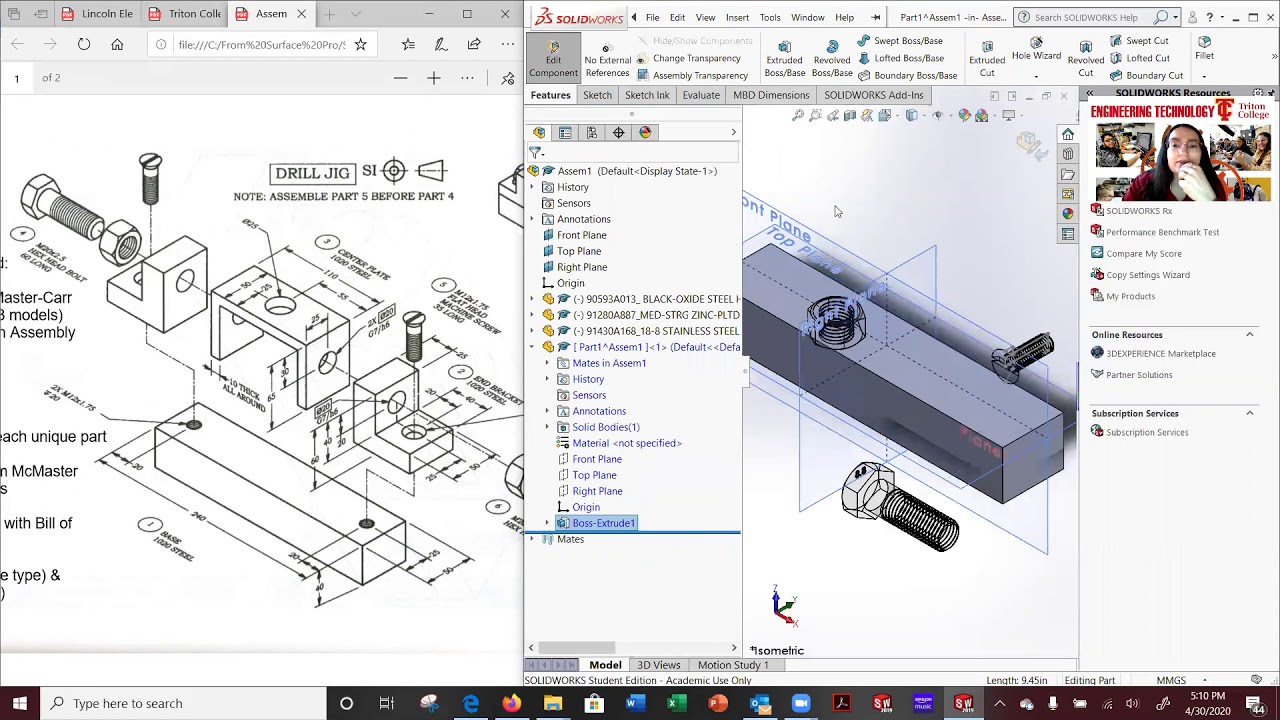This screenshot has height=720, width=1280.
Task: Collapse Subscription Services section
Action: click(x=1249, y=413)
